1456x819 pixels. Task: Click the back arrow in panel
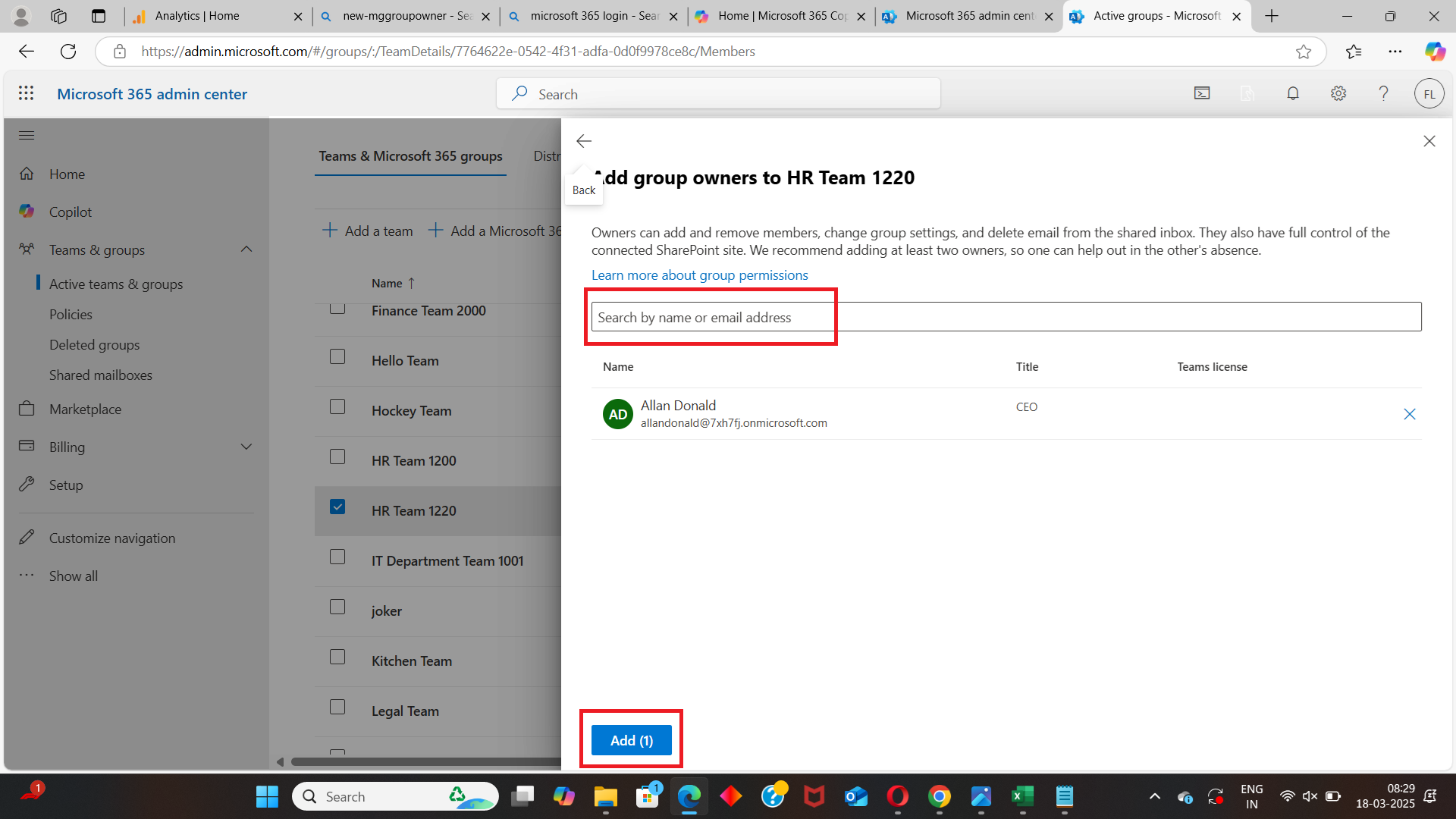click(x=584, y=141)
